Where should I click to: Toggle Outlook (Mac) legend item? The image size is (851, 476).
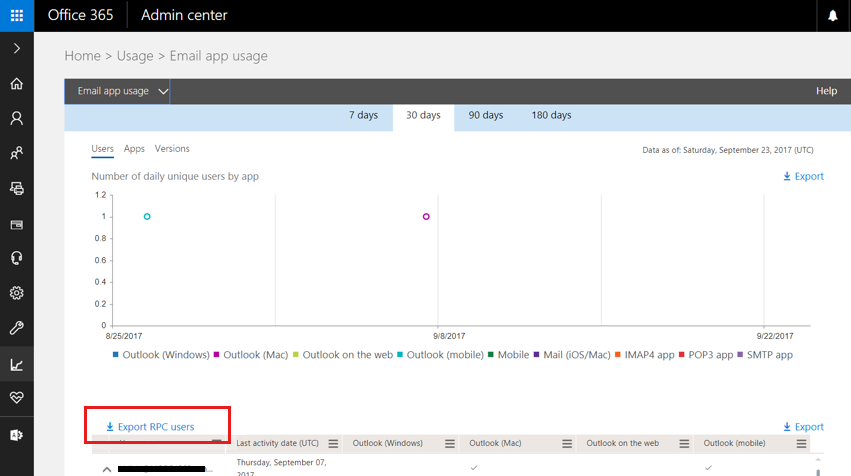point(251,355)
